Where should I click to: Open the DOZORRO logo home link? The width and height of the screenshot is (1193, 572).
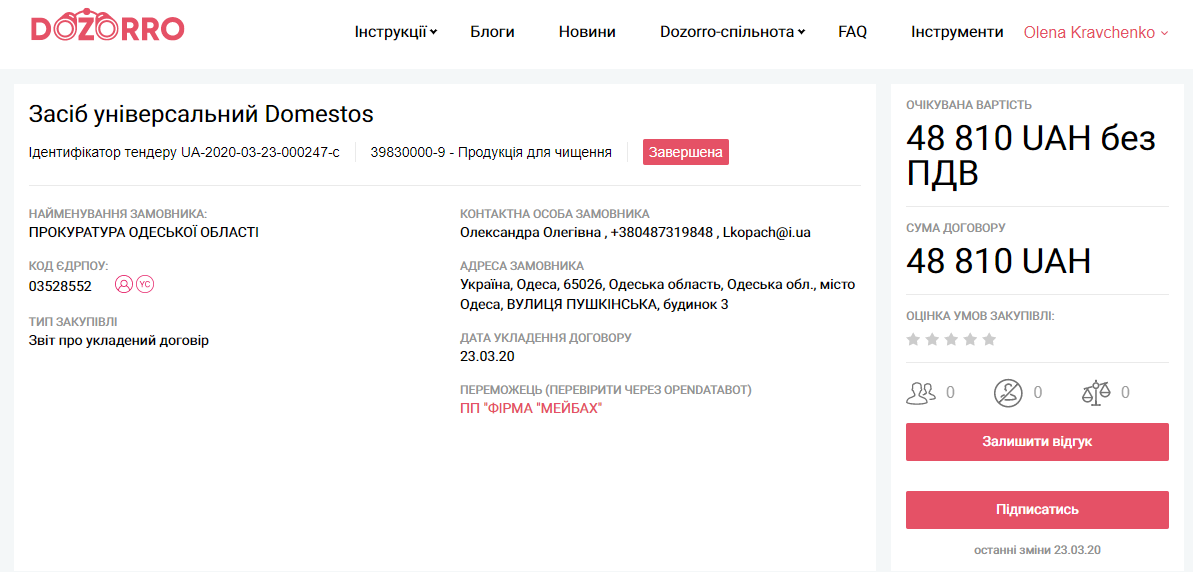point(107,27)
